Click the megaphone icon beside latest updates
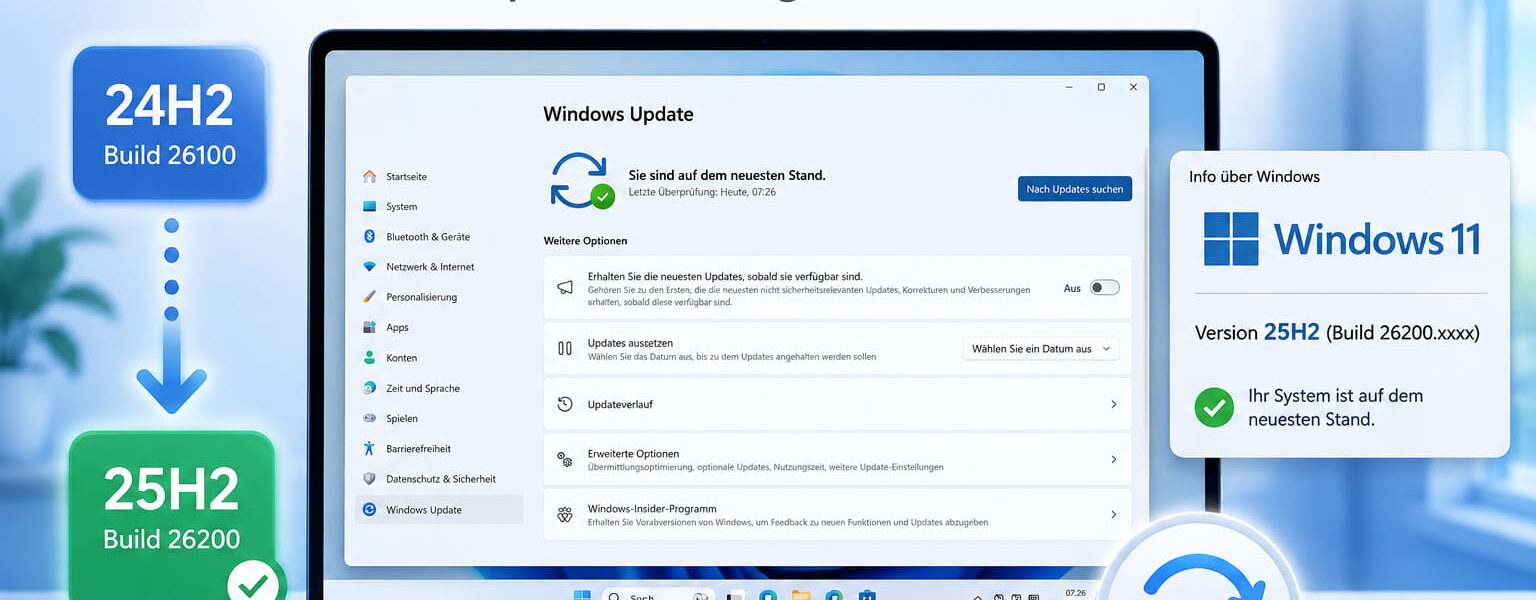The height and width of the screenshot is (600, 1536). [x=565, y=288]
